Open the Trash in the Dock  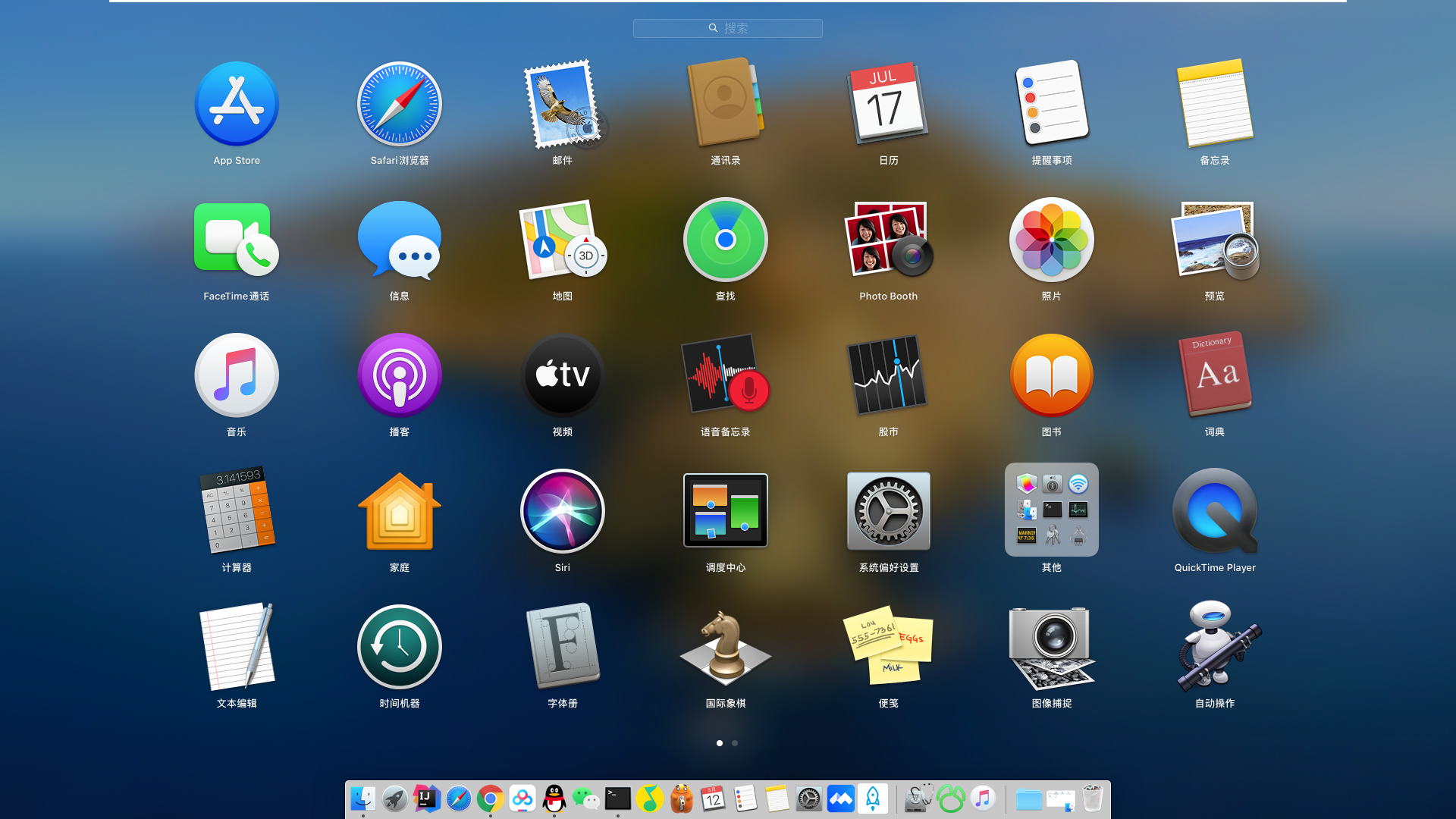pyautogui.click(x=1092, y=799)
